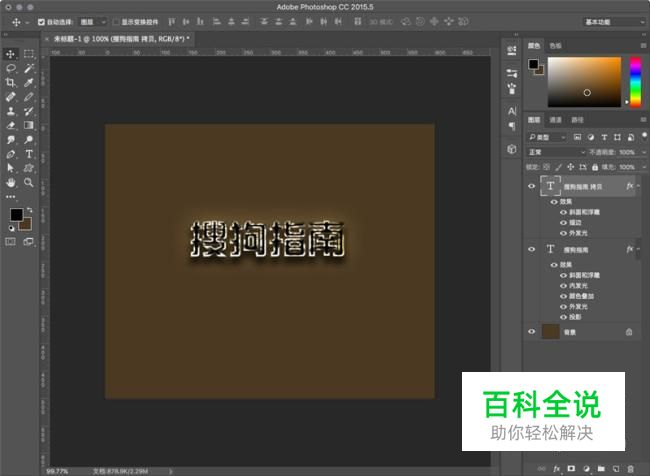Open the 3D cube panel icon
Viewport: 650px width, 476px height.
512,149
